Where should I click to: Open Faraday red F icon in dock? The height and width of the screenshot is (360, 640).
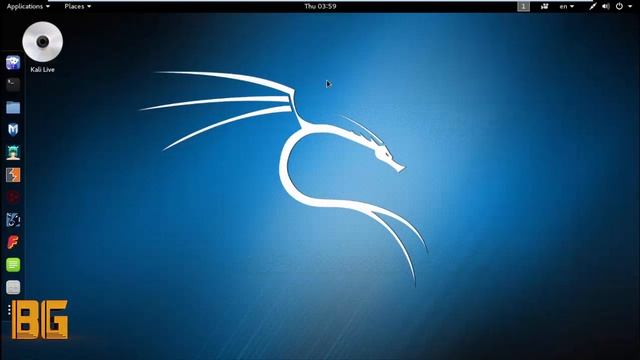(13, 242)
